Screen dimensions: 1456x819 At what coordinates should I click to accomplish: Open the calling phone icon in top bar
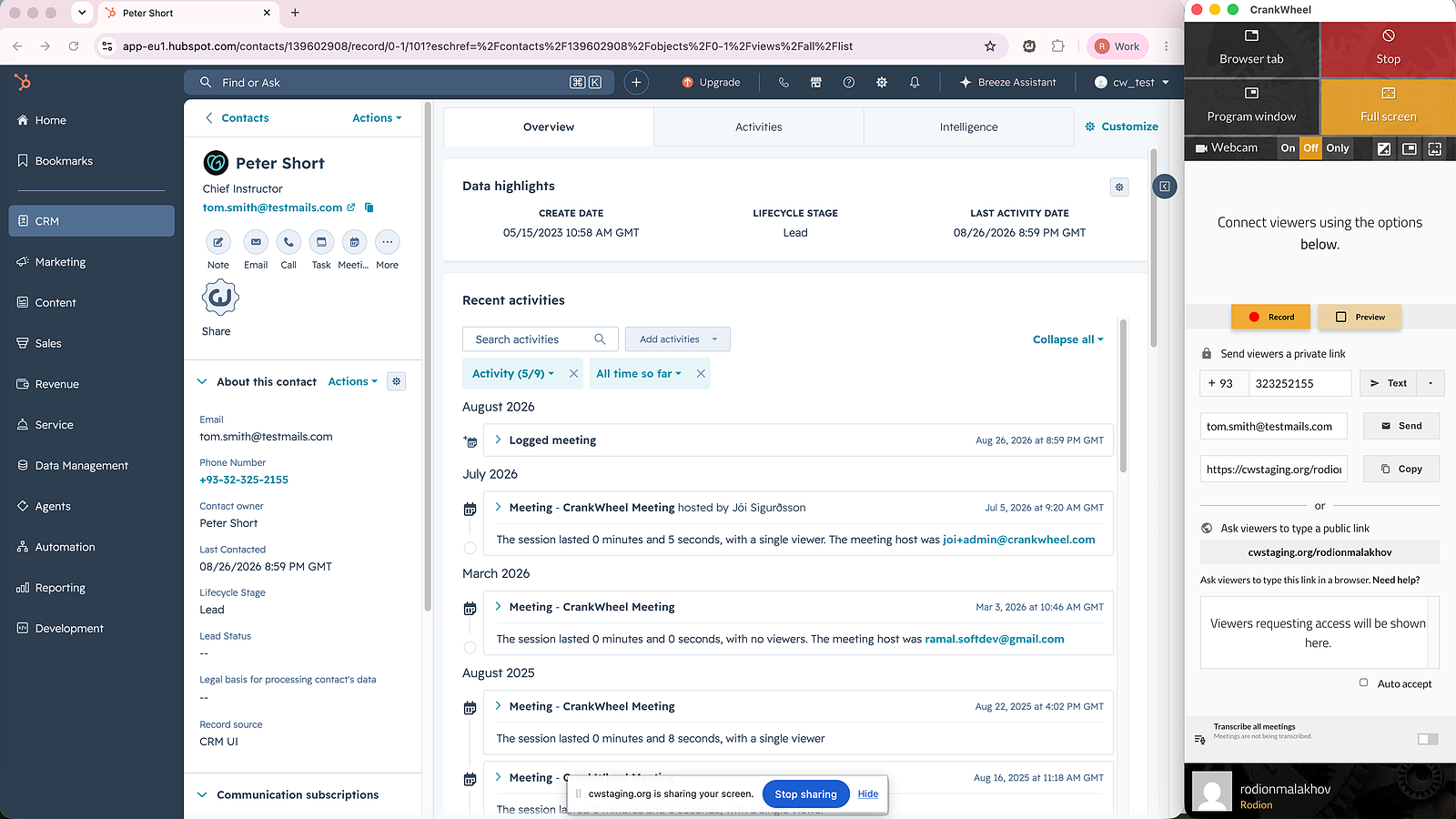(784, 82)
